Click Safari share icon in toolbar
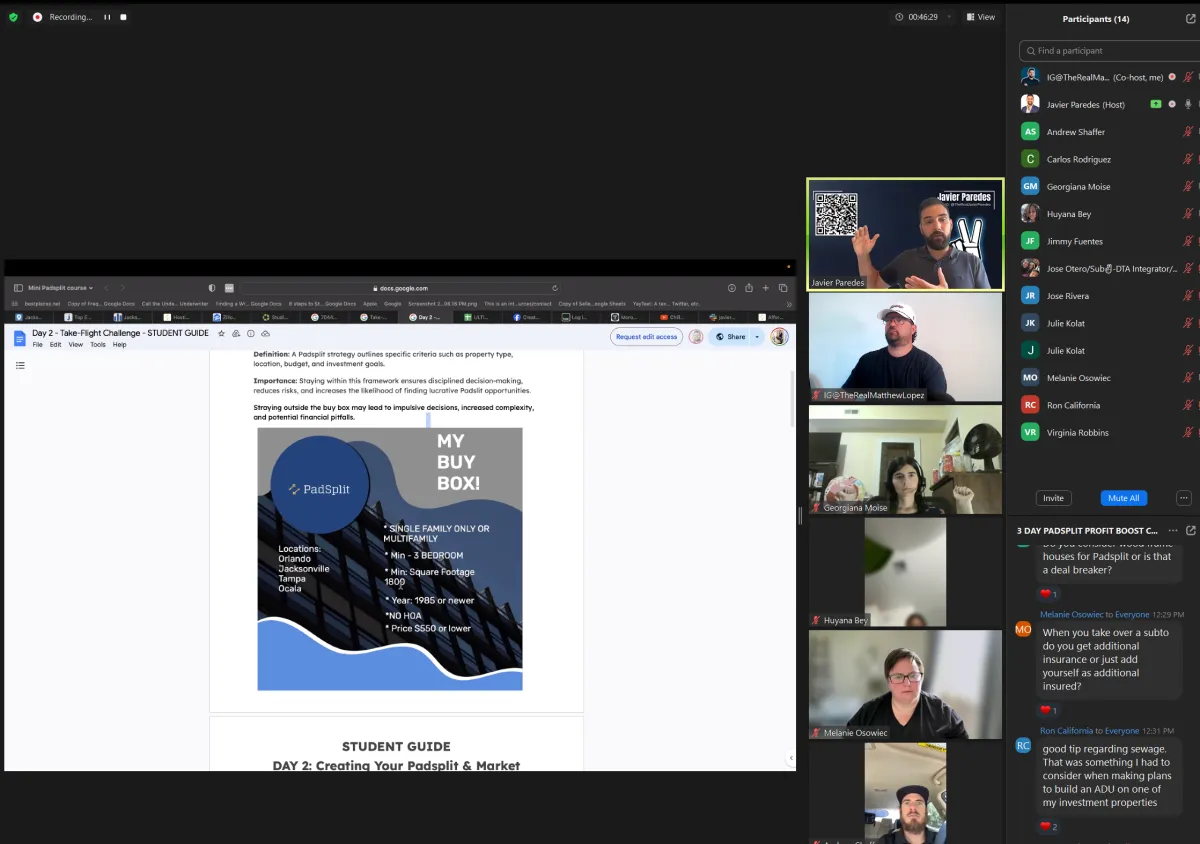The image size is (1200, 844). [x=749, y=288]
